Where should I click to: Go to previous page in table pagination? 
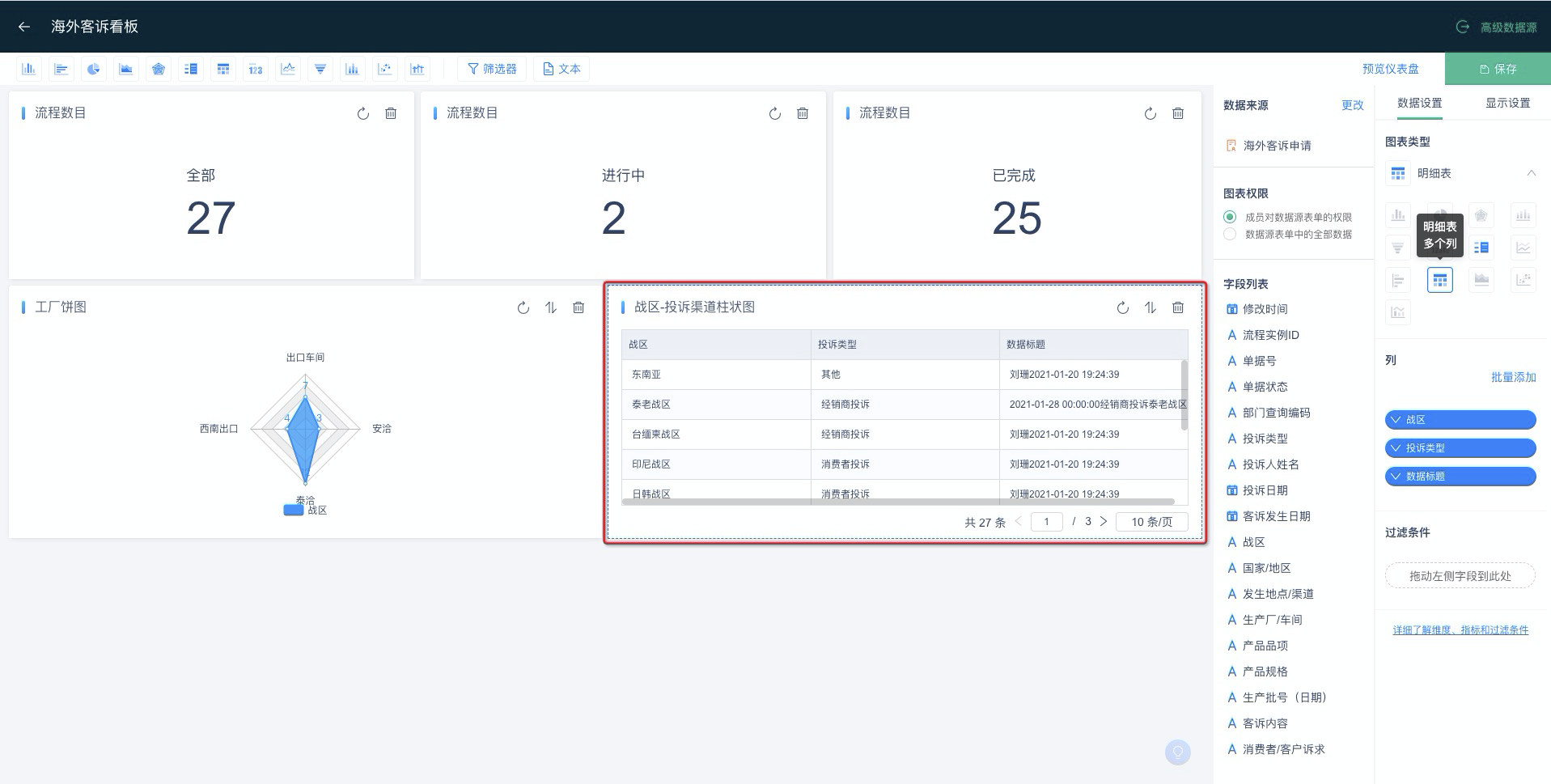click(x=1019, y=522)
